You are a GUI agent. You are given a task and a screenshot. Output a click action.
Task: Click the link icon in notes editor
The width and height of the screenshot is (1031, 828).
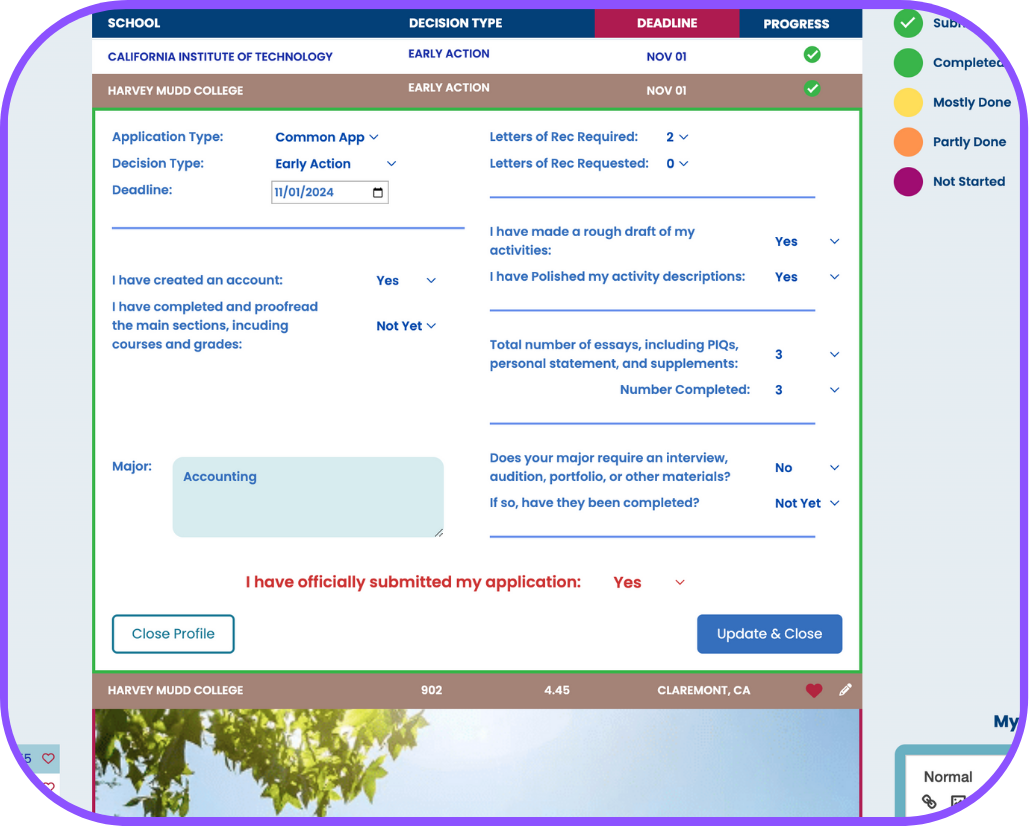pyautogui.click(x=929, y=802)
